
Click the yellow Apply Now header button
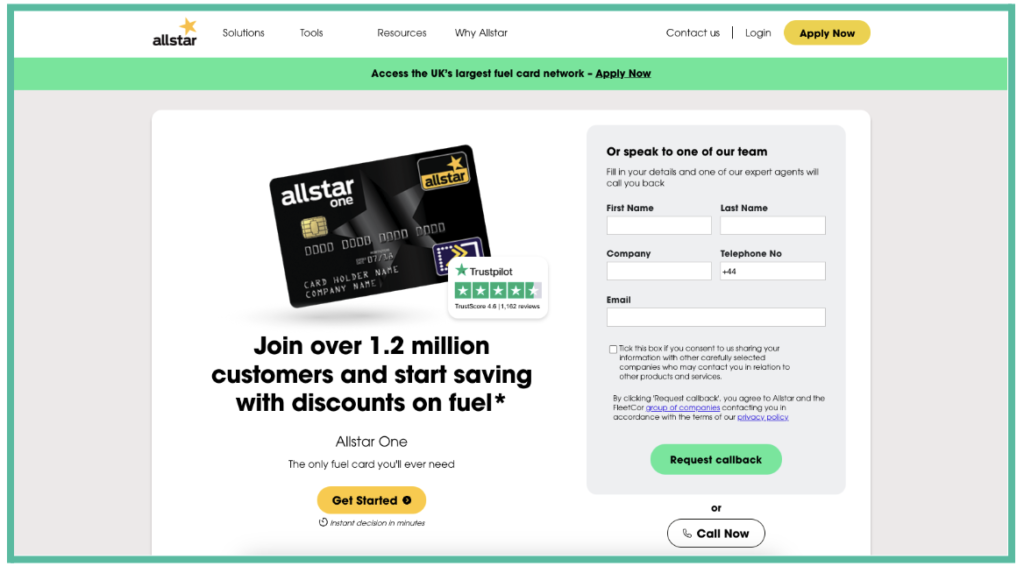[827, 33]
